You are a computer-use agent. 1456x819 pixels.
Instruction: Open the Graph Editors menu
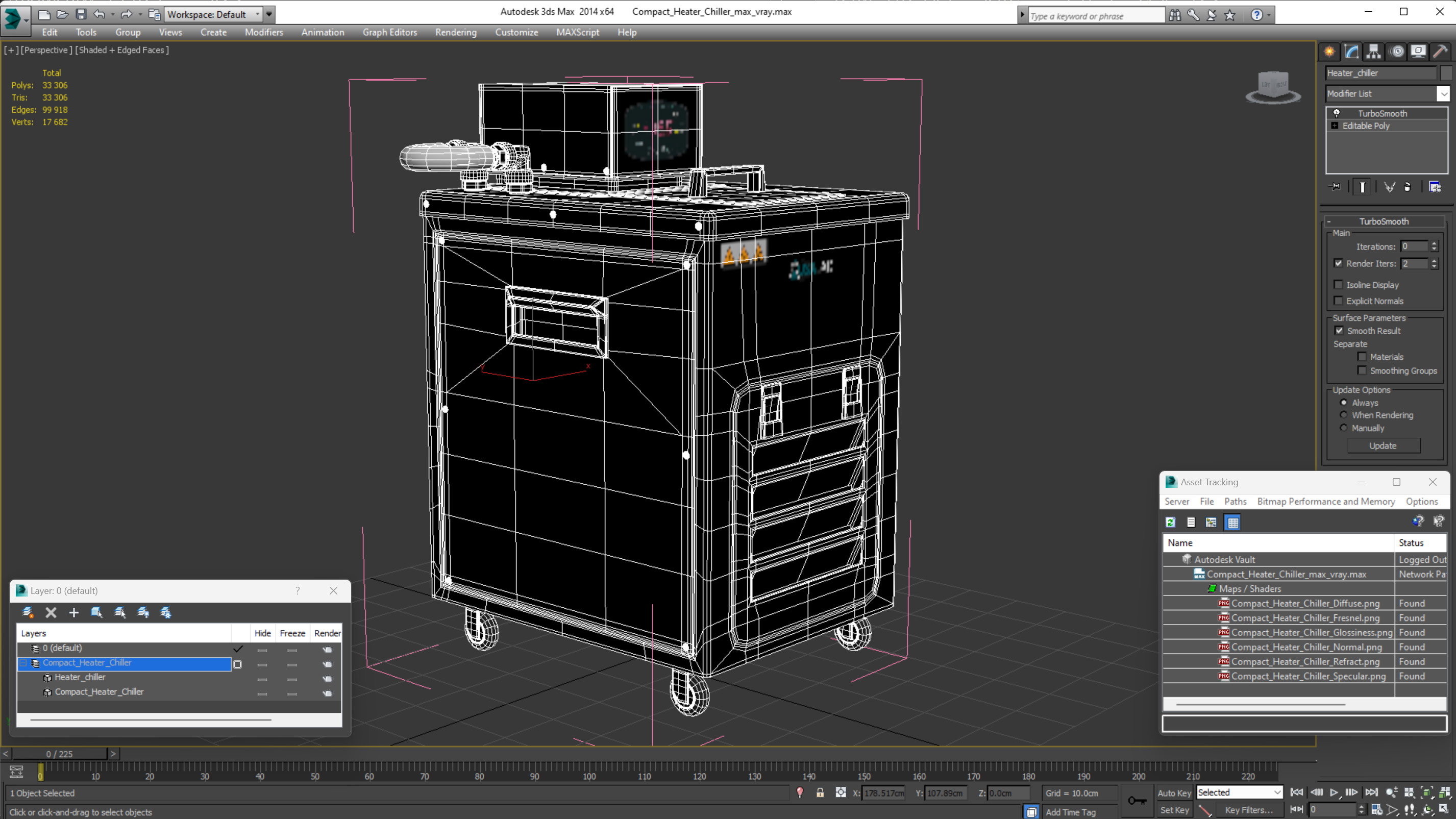coord(389,32)
